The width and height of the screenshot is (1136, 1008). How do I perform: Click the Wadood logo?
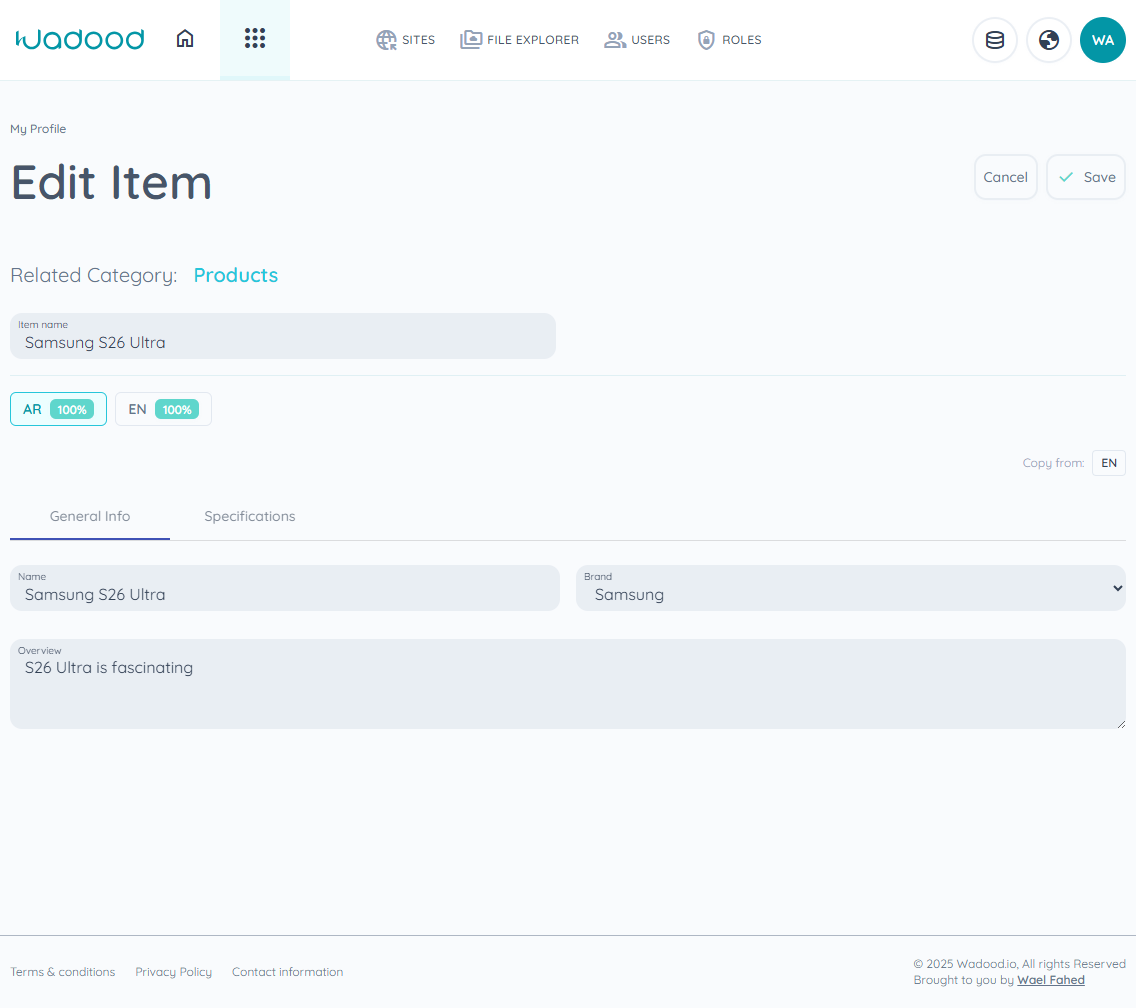80,39
